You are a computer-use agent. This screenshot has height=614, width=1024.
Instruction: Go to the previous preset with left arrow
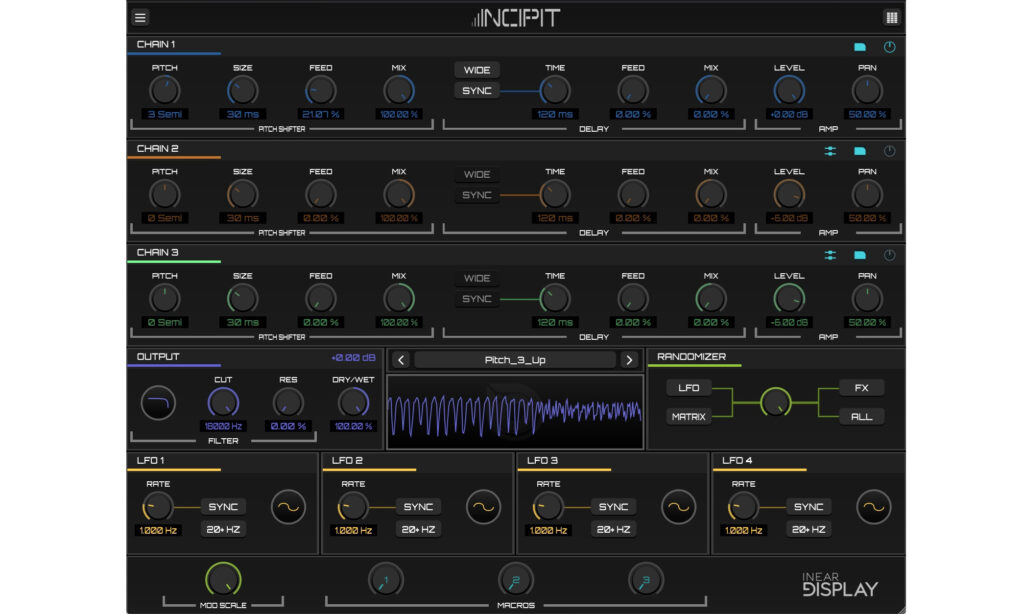click(400, 360)
